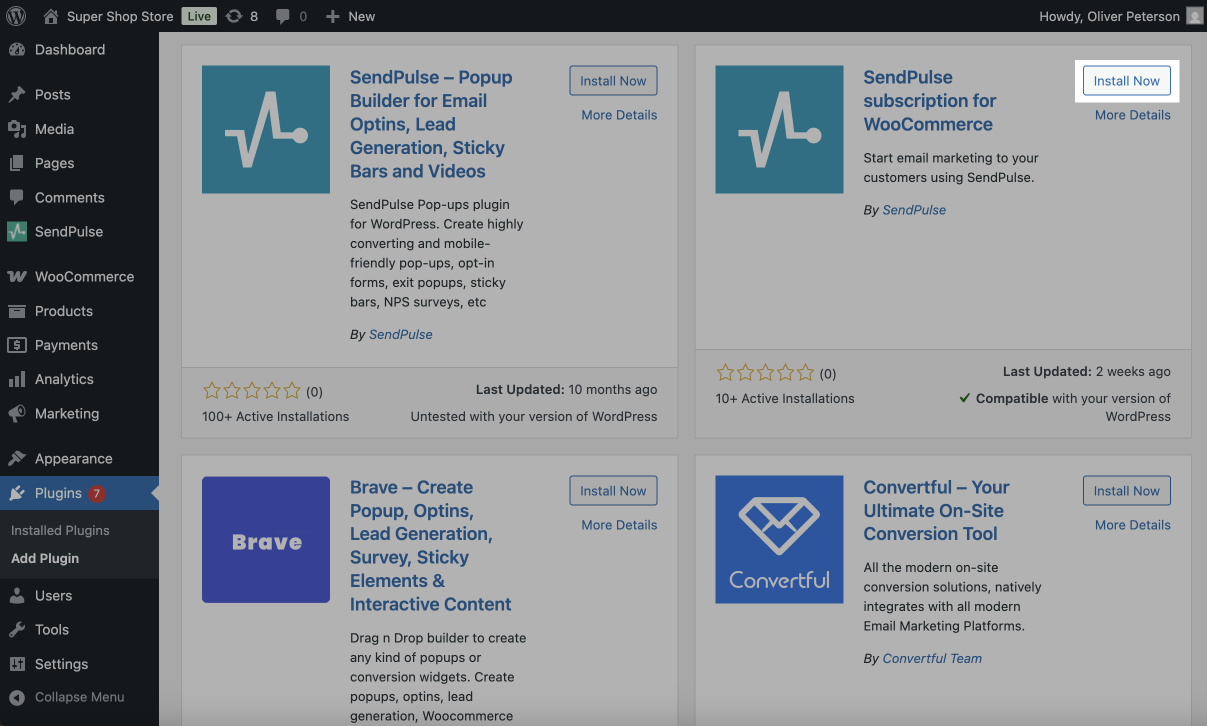This screenshot has height=726, width=1207.
Task: Click the updates circular arrows icon
Action: 234,16
